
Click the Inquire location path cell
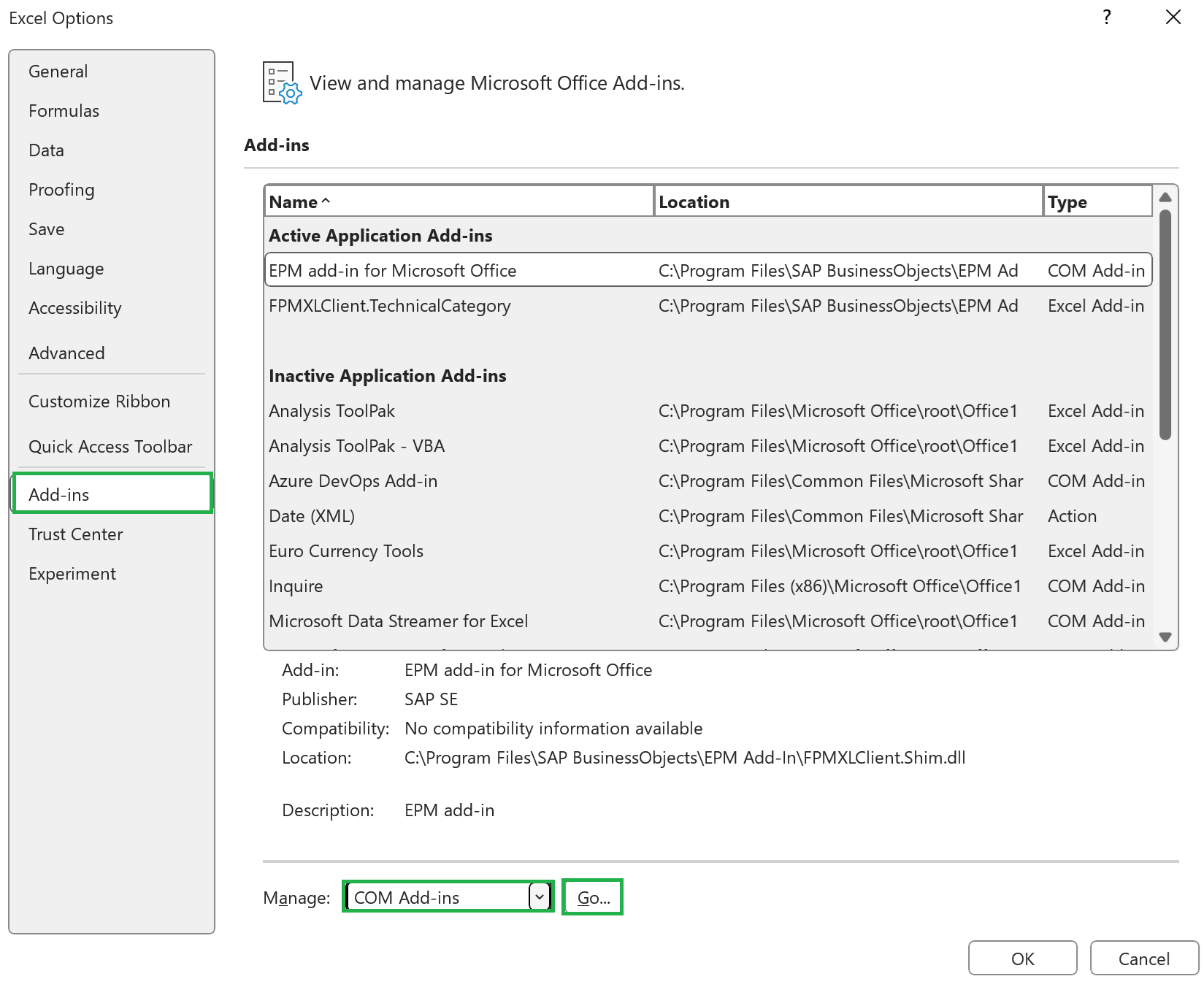tap(840, 586)
